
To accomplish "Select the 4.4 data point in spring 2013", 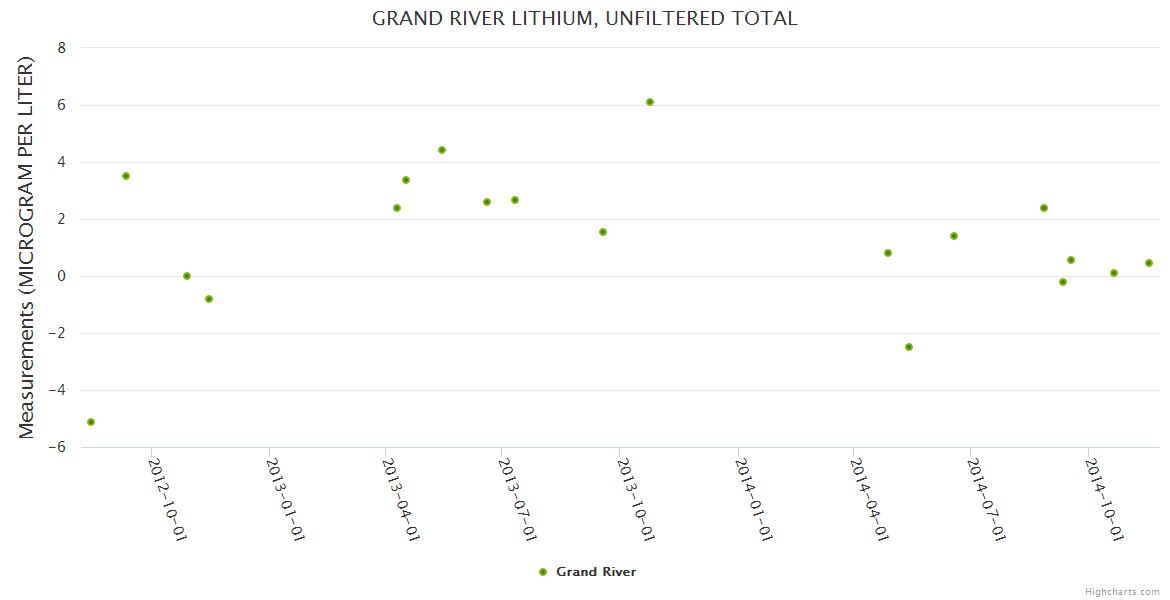I will pos(442,150).
